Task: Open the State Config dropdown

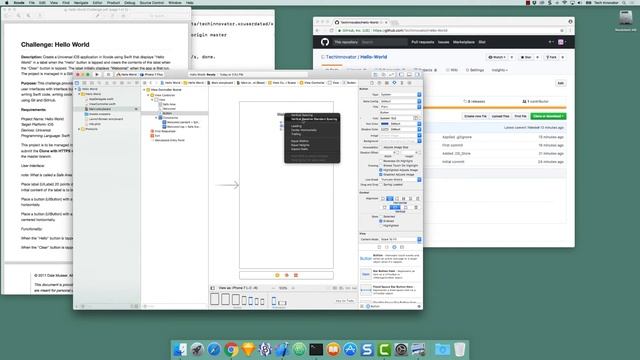Action: (400, 101)
